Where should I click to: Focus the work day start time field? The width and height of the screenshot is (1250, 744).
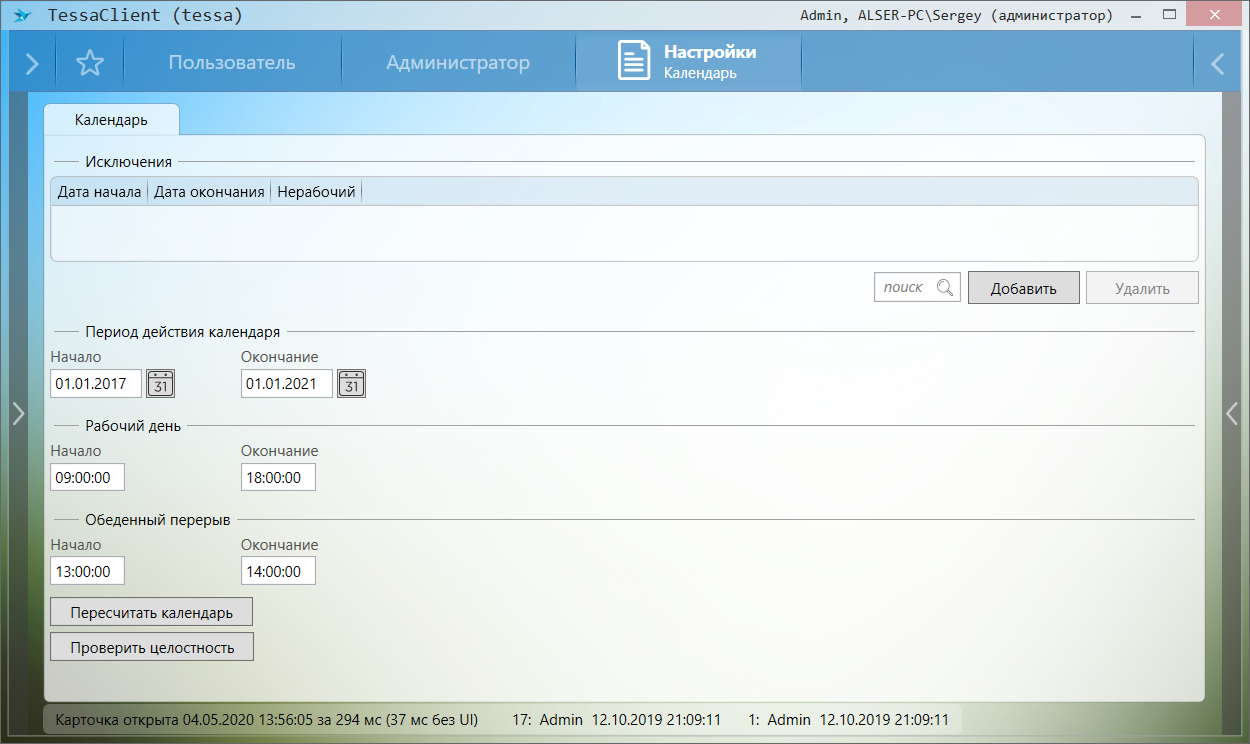[x=87, y=478]
